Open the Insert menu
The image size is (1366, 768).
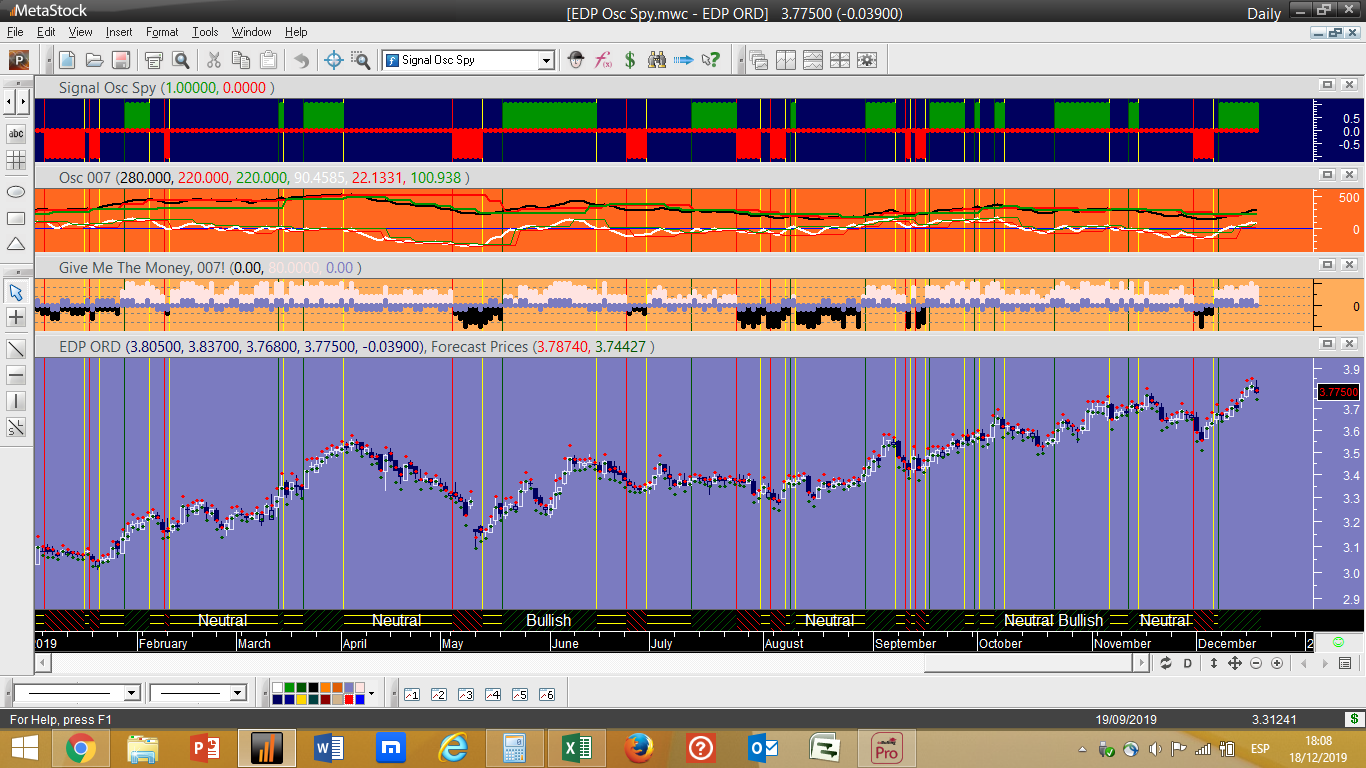click(x=119, y=32)
